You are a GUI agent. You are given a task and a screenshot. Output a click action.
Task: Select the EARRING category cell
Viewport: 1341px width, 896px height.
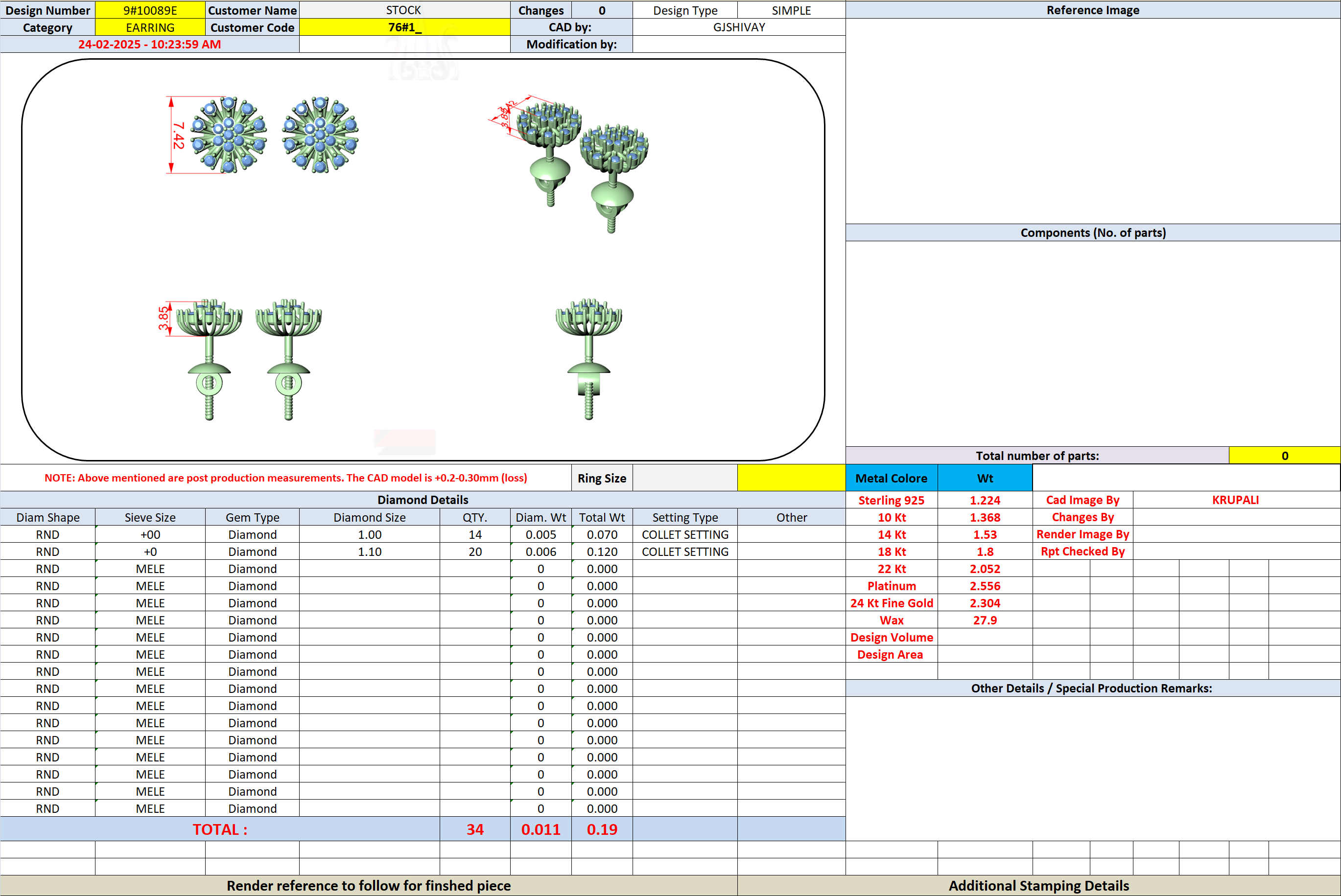tap(150, 27)
